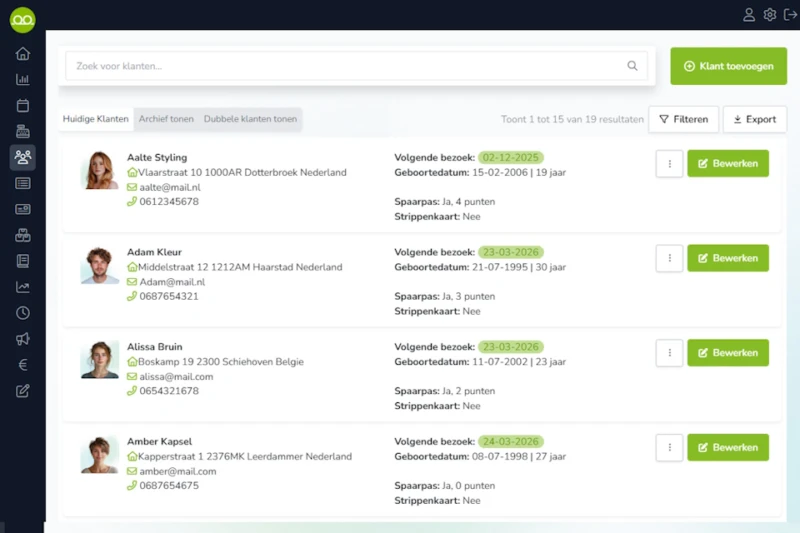Click the Zoek voor klanten search field
Viewport: 800px width, 533px height.
[x=345, y=66]
